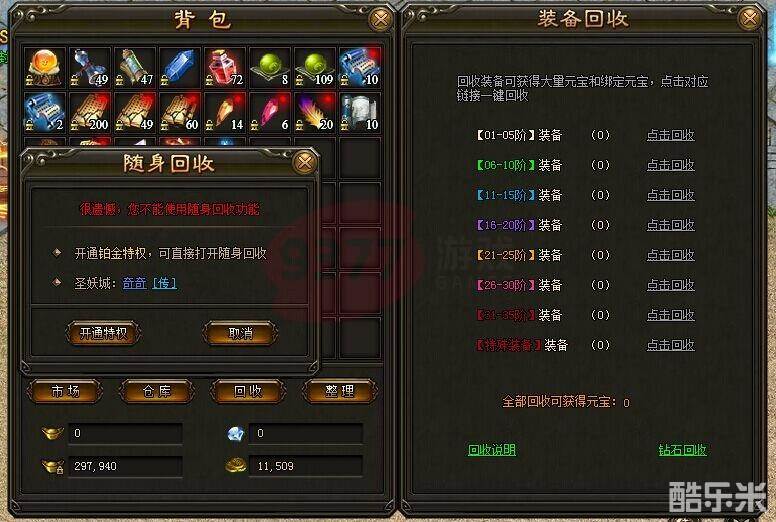
Task: Open the 市场 market tab
Action: (65, 391)
